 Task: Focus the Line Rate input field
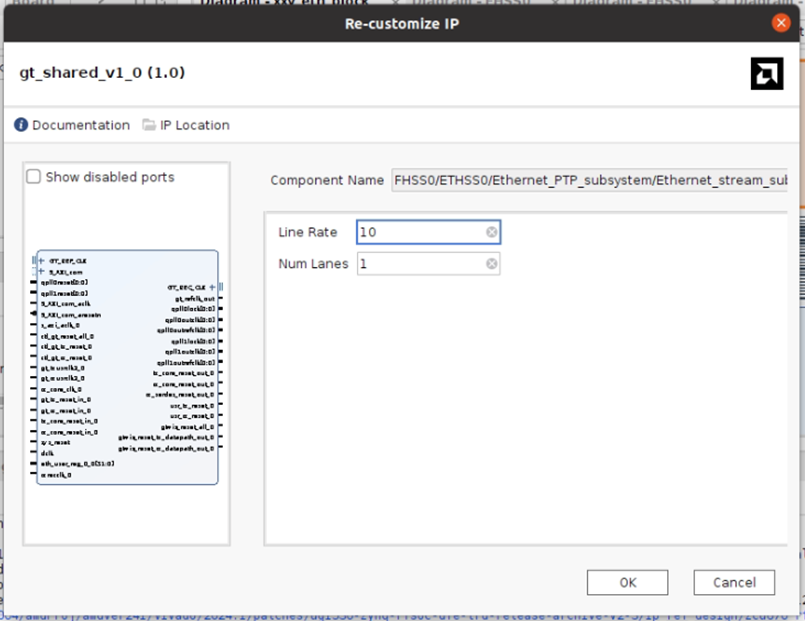(420, 232)
